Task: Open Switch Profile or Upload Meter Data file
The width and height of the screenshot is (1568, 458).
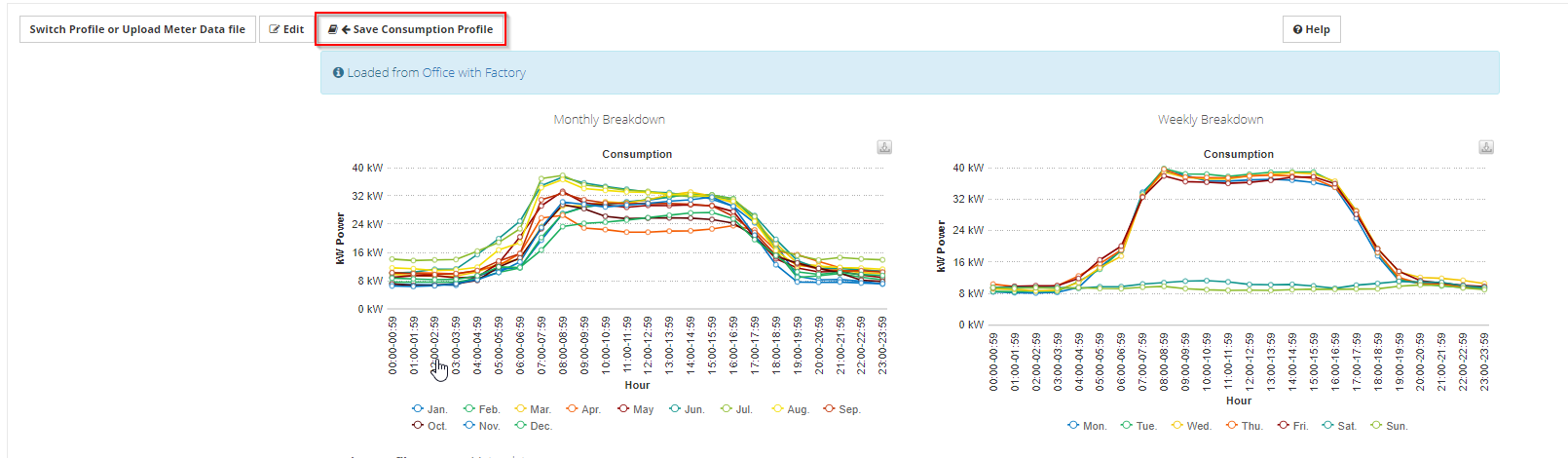Action: click(137, 29)
